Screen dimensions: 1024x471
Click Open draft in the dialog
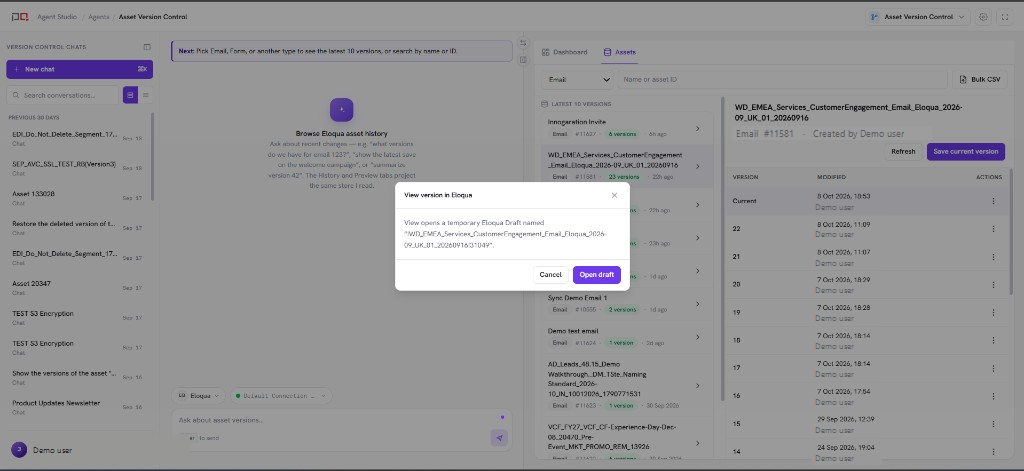point(597,275)
